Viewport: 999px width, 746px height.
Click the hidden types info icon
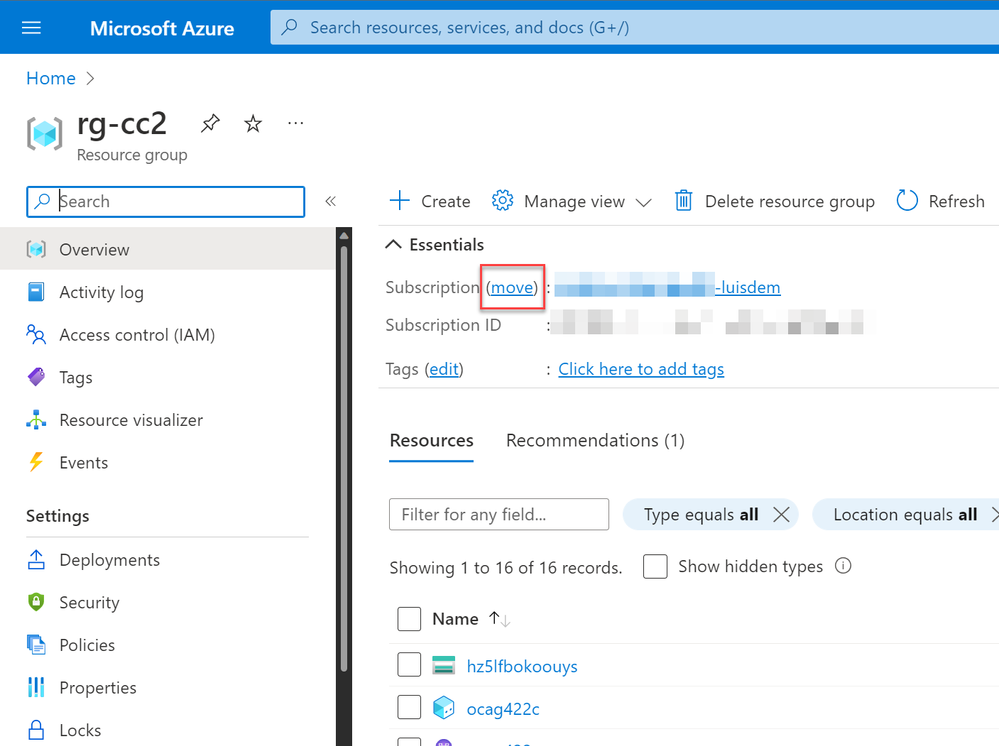pos(843,566)
